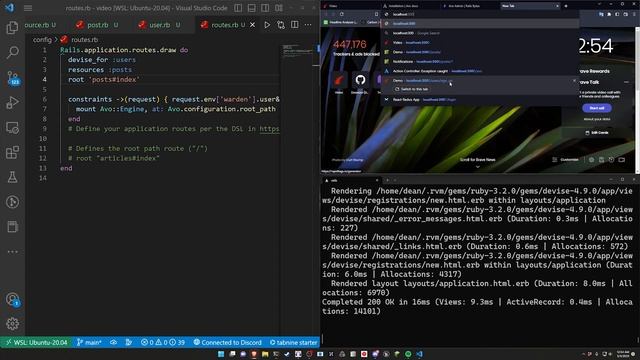The image size is (640, 360).
Task: Open the Customize Layout button
Action: click(x=279, y=8)
